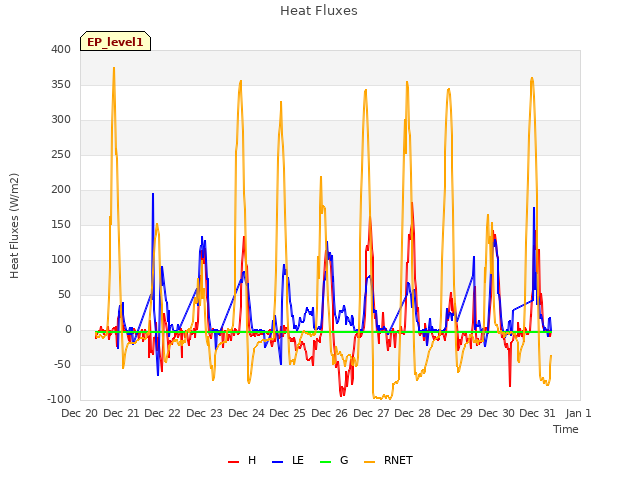Click the Dec 20 x-axis tick label
Image resolution: width=640 pixels, height=480 pixels.
tap(80, 413)
